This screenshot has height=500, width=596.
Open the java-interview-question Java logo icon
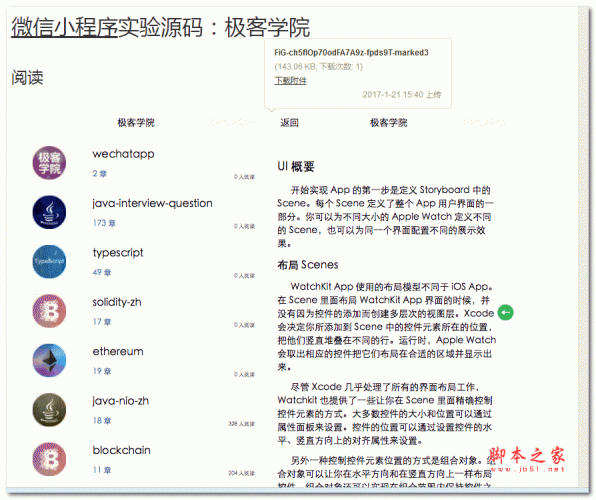click(49, 212)
